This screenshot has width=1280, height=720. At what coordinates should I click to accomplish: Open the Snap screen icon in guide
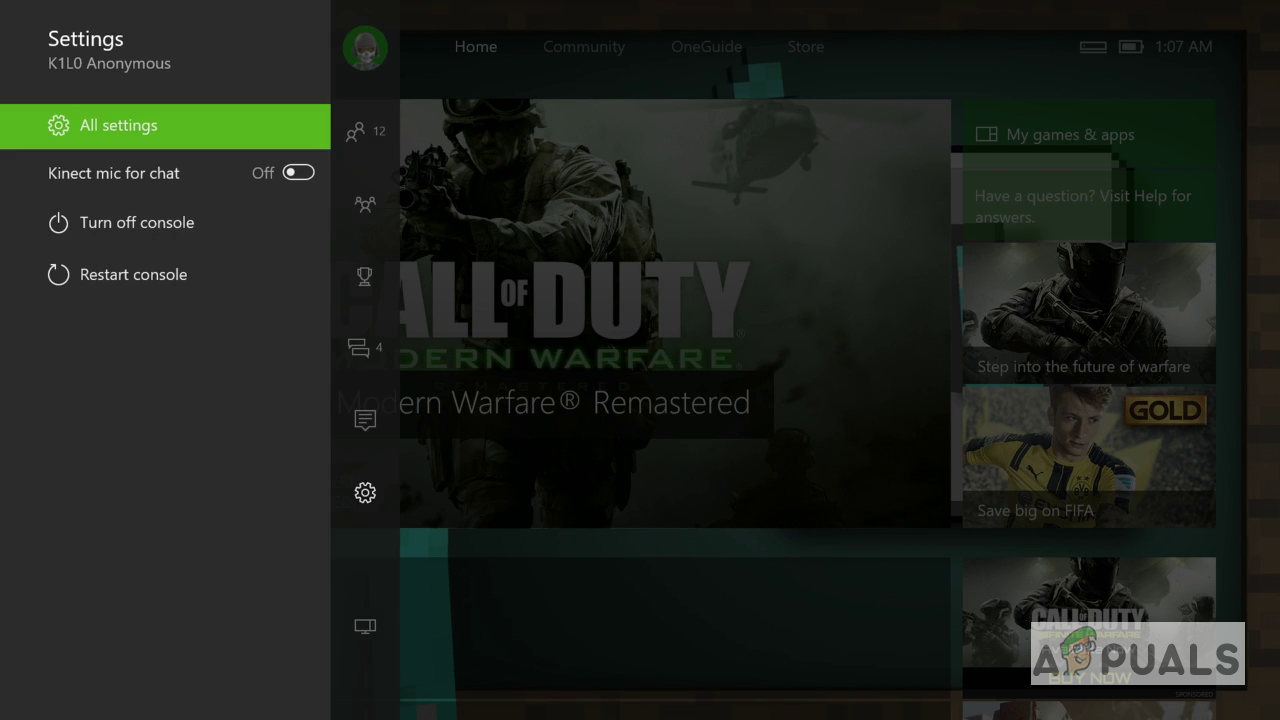pyautogui.click(x=365, y=627)
